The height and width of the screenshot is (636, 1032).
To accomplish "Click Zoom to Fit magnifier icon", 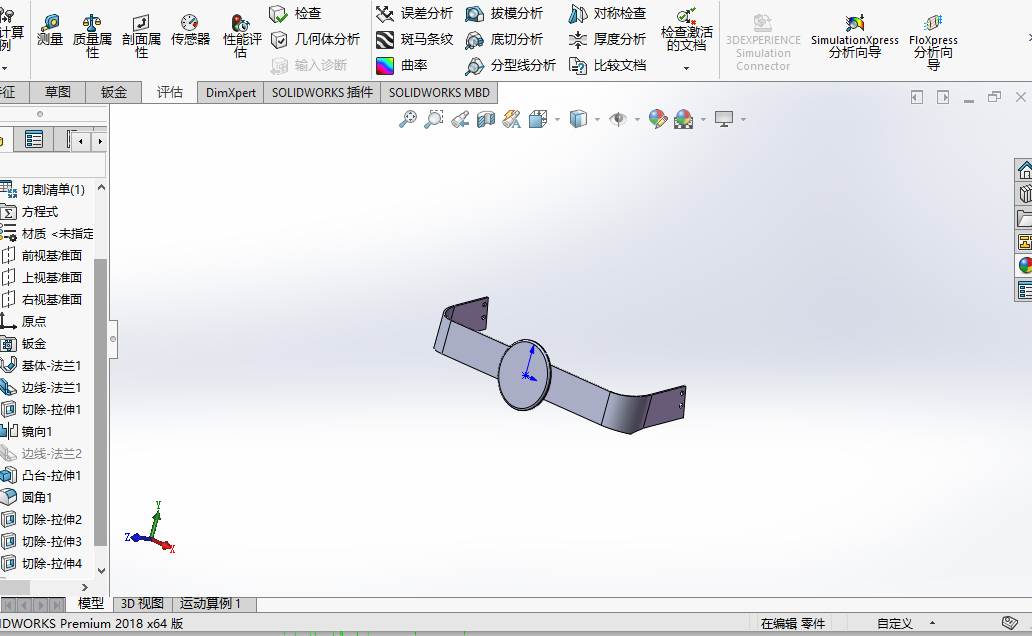I will click(408, 119).
